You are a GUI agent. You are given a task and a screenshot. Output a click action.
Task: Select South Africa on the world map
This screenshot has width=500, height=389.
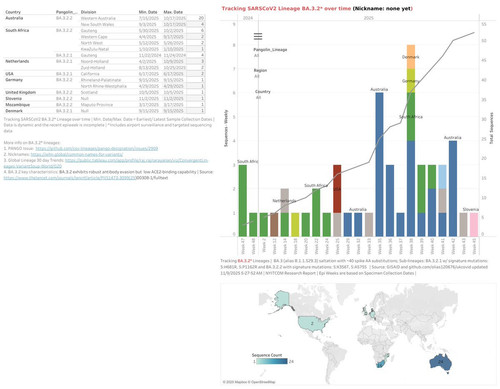tap(381, 363)
